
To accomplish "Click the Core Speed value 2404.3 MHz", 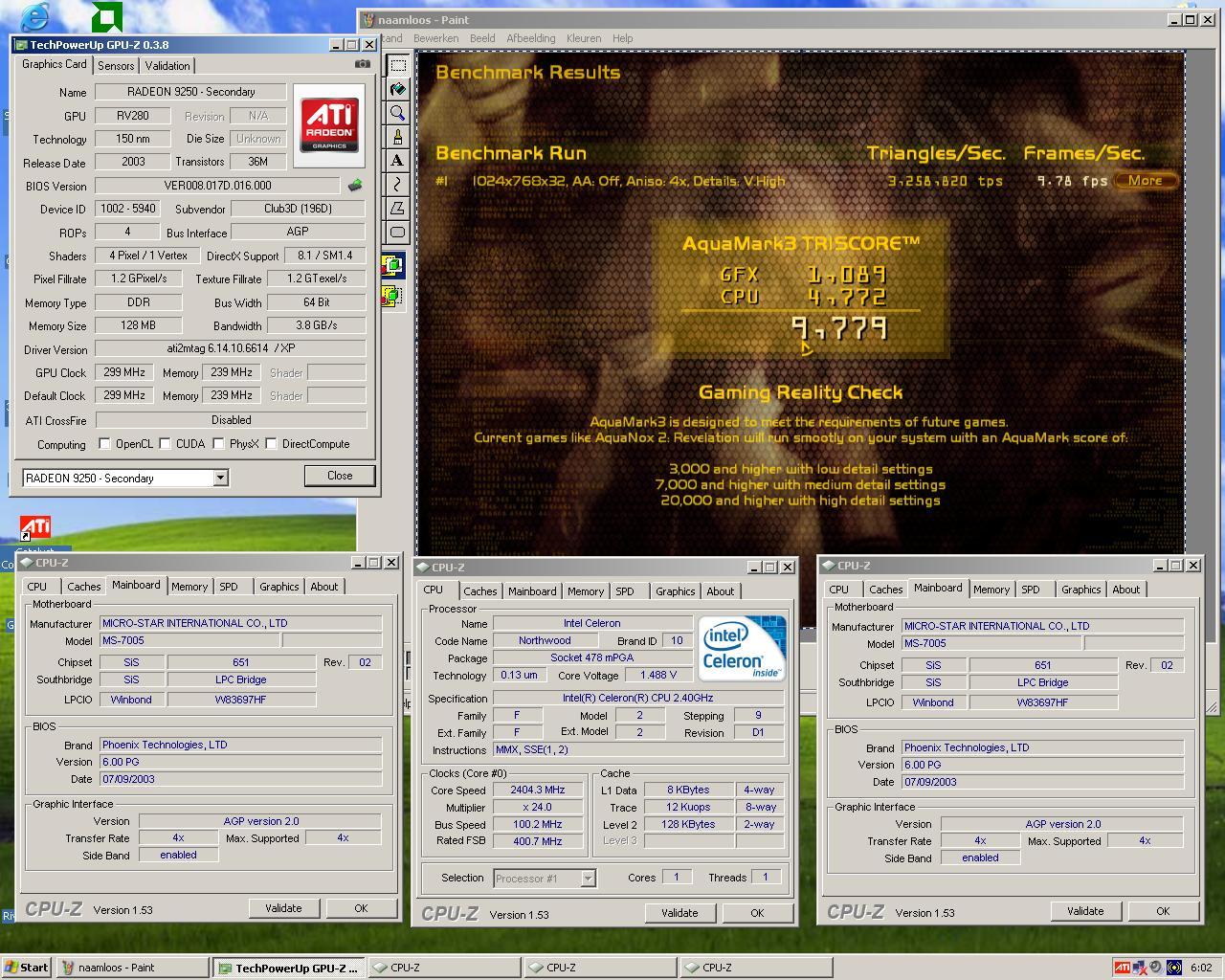I will [538, 790].
